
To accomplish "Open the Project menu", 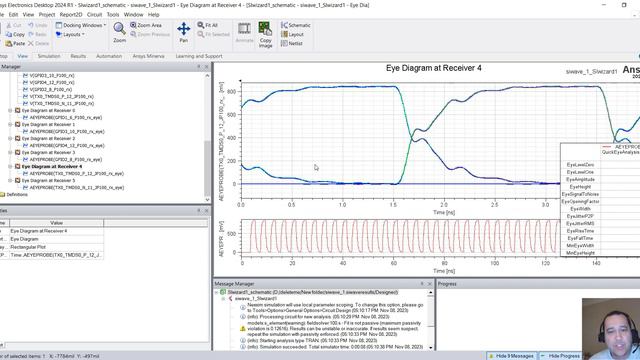I will click(x=47, y=15).
